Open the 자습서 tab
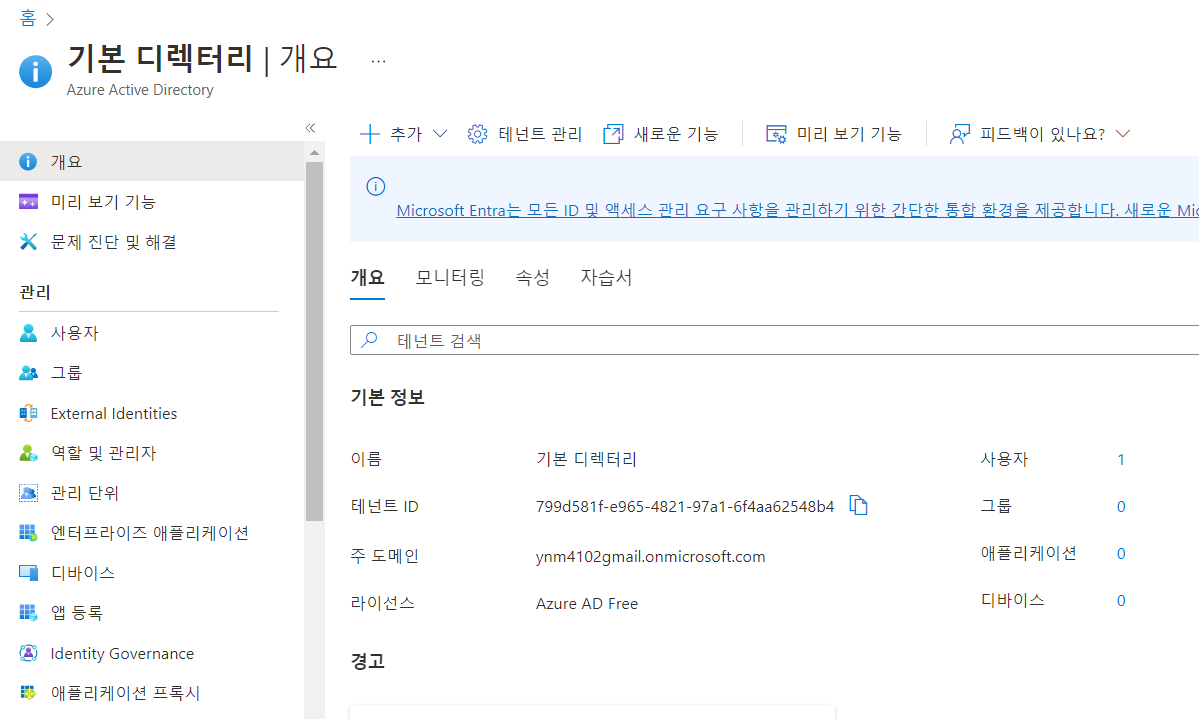This screenshot has width=1199, height=719. (606, 278)
